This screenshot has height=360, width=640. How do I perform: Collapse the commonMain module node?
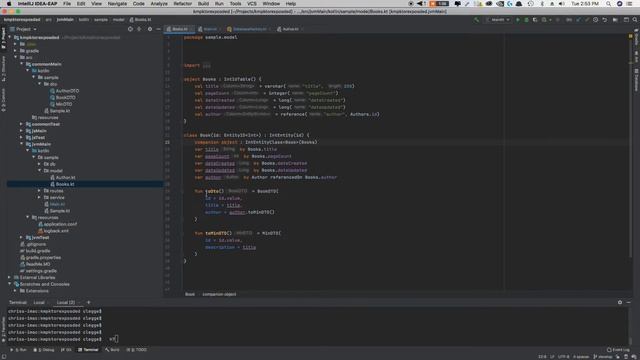point(22,64)
